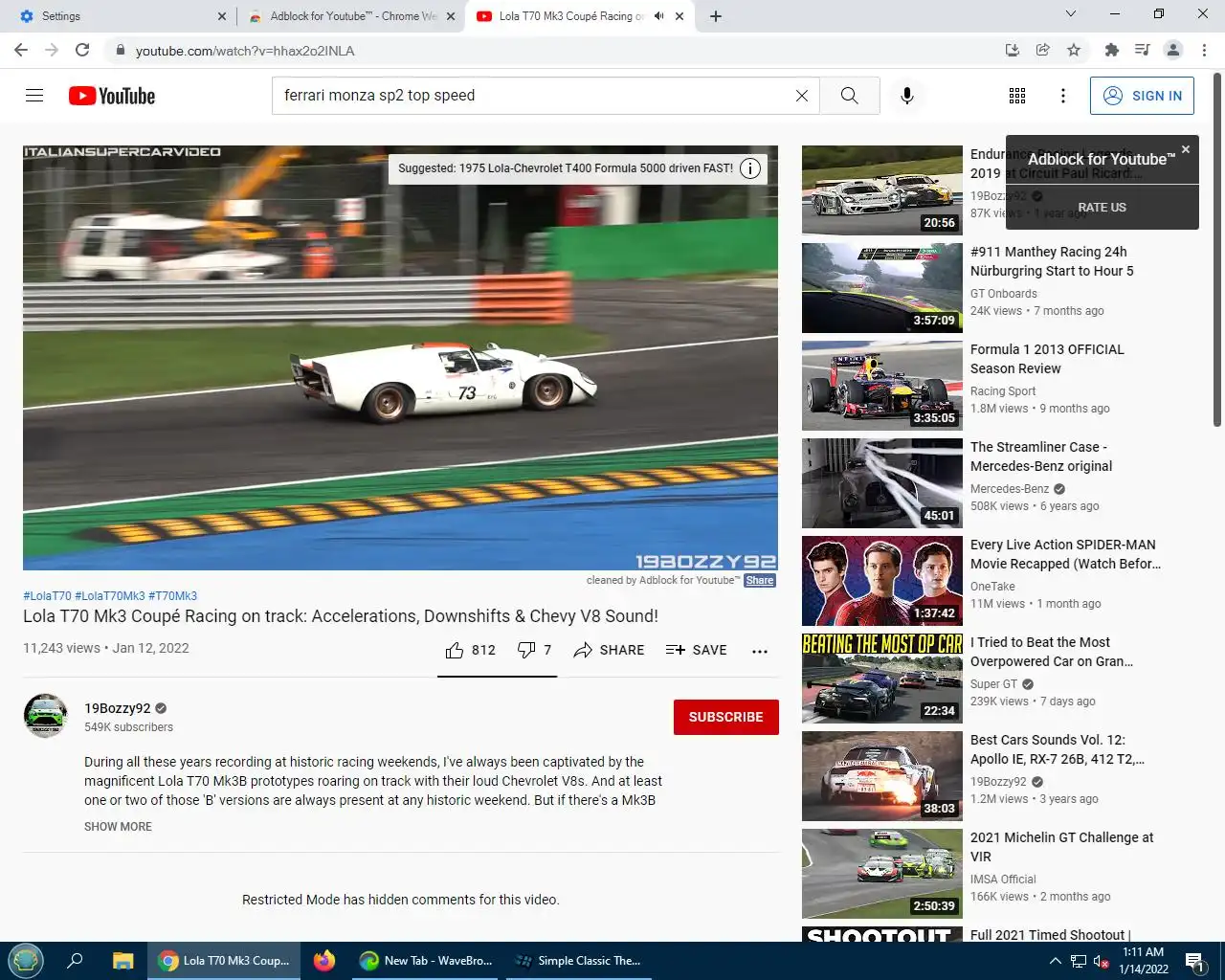Close the Adblock for Youtube popup
The image size is (1225, 980).
1186,149
